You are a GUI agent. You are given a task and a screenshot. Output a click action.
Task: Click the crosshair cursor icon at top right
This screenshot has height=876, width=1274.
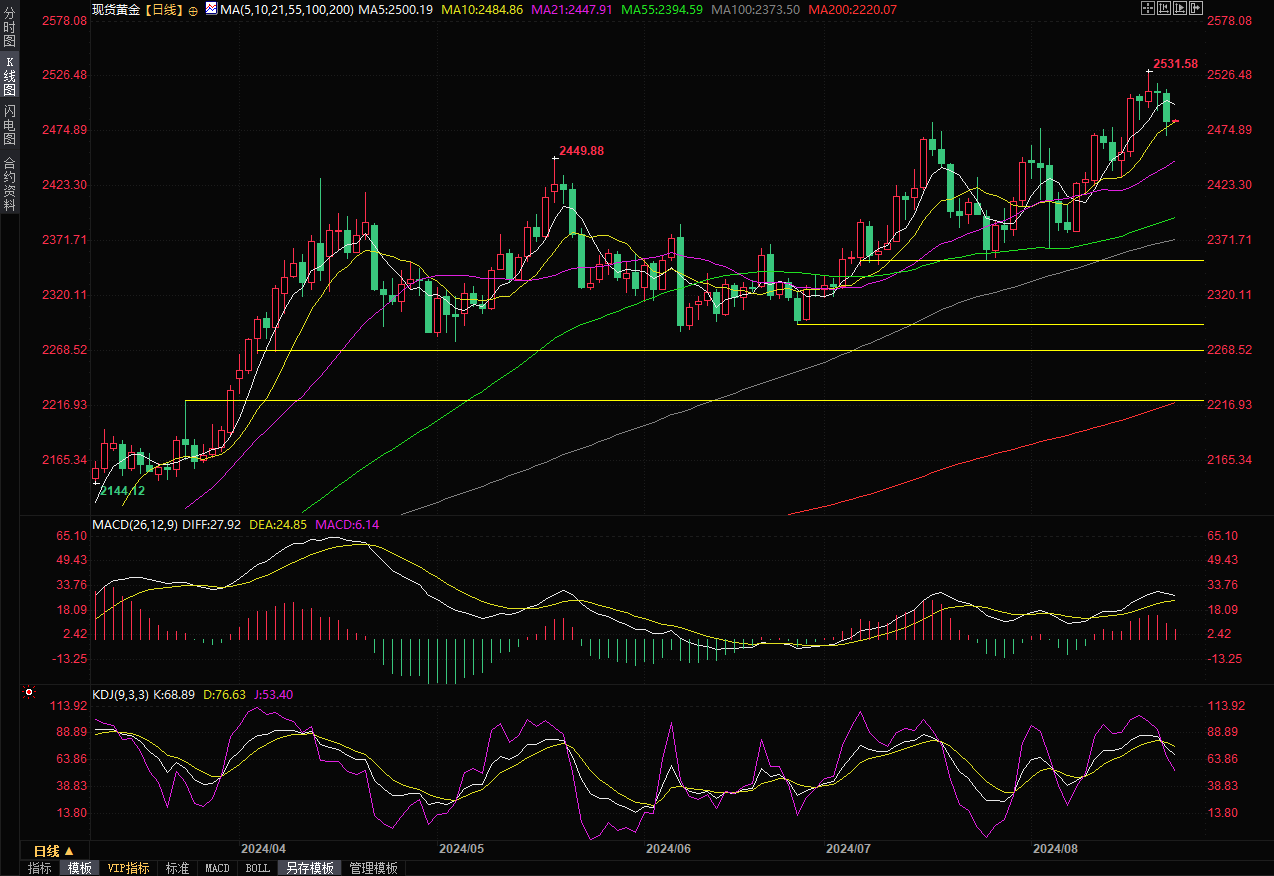1147,8
